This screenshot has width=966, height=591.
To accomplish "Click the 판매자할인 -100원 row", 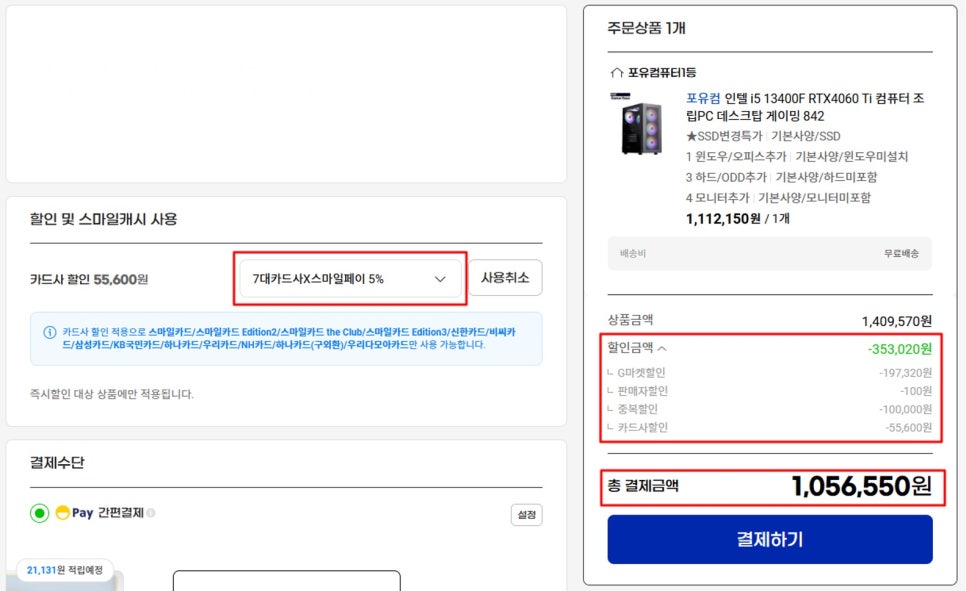I will click(x=769, y=391).
